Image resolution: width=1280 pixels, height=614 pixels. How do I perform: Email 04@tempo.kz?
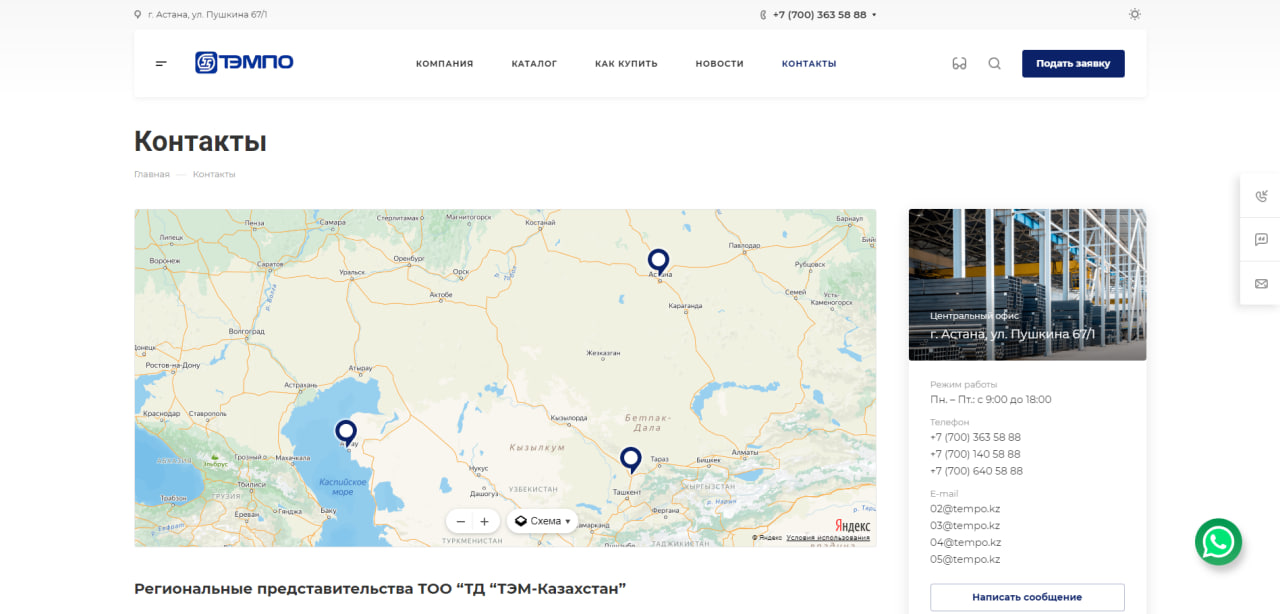965,542
